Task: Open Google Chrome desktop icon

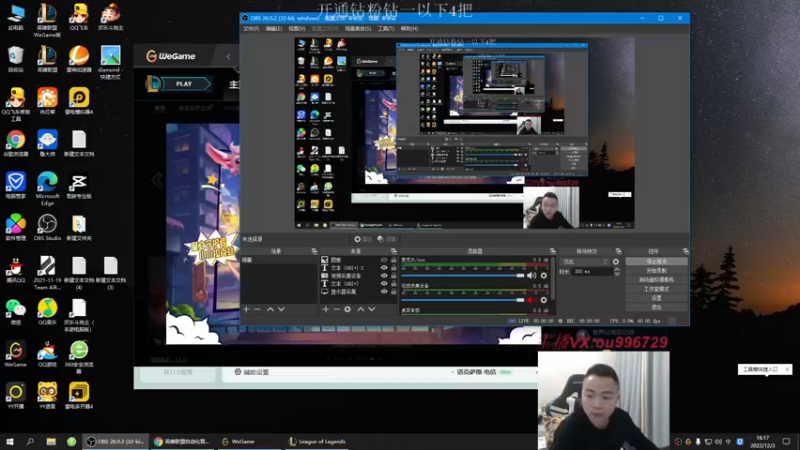Action: (16, 143)
